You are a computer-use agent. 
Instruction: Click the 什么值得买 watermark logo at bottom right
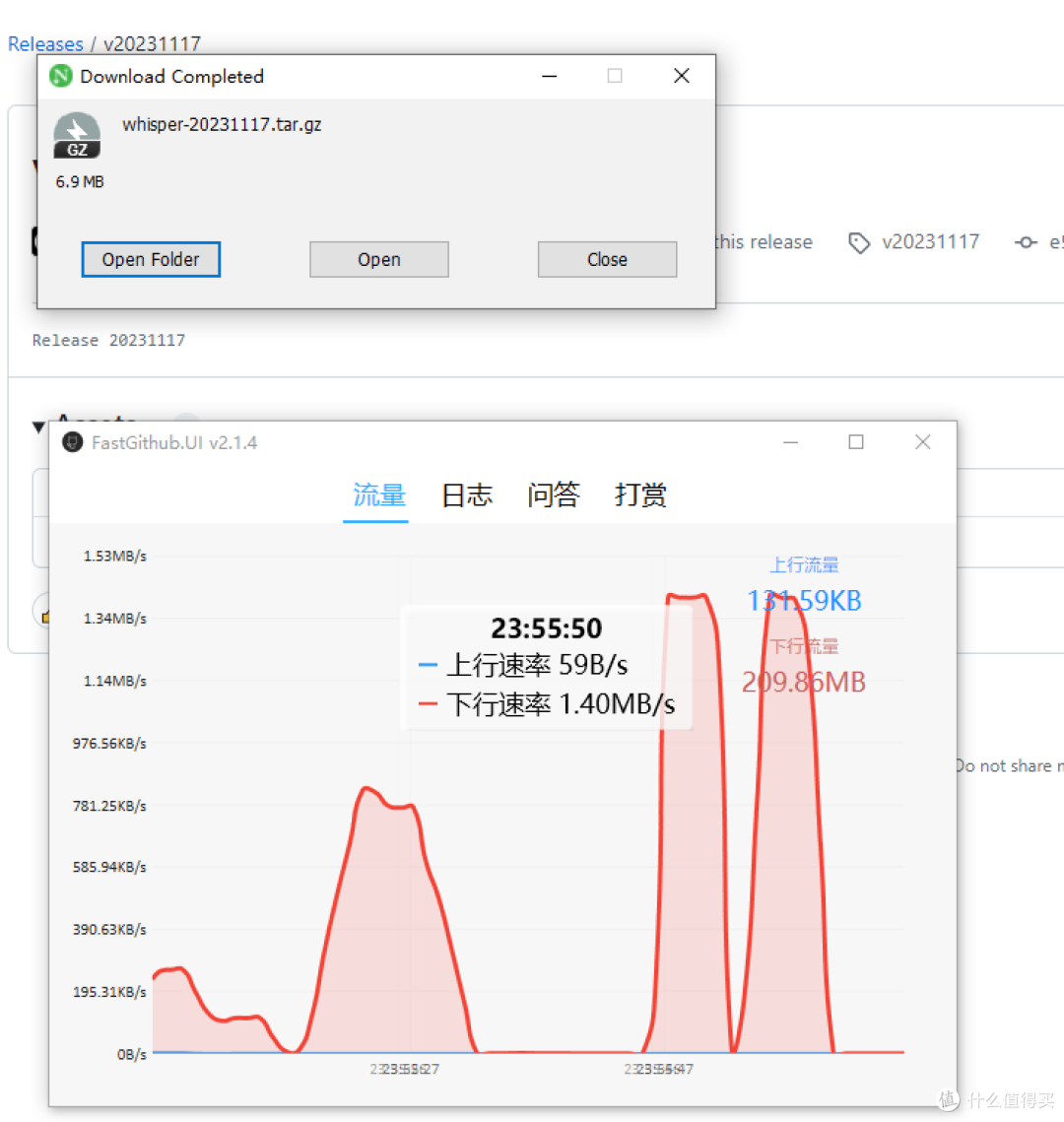click(x=947, y=1099)
